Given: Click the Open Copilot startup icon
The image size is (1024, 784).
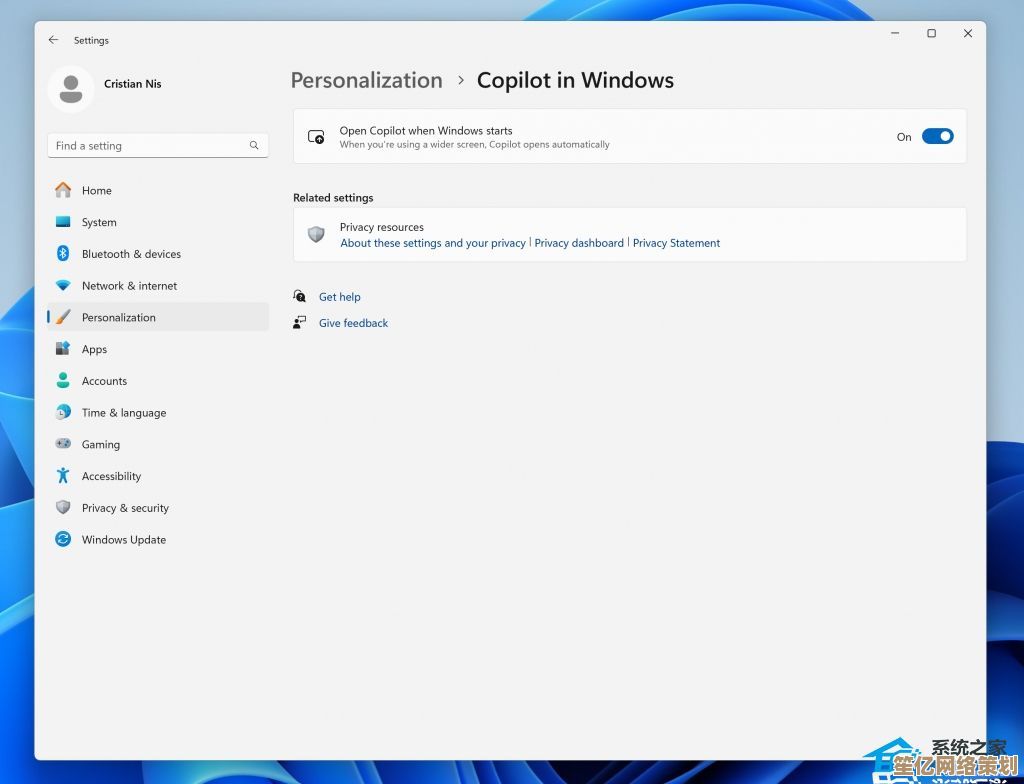Looking at the screenshot, I should (316, 137).
